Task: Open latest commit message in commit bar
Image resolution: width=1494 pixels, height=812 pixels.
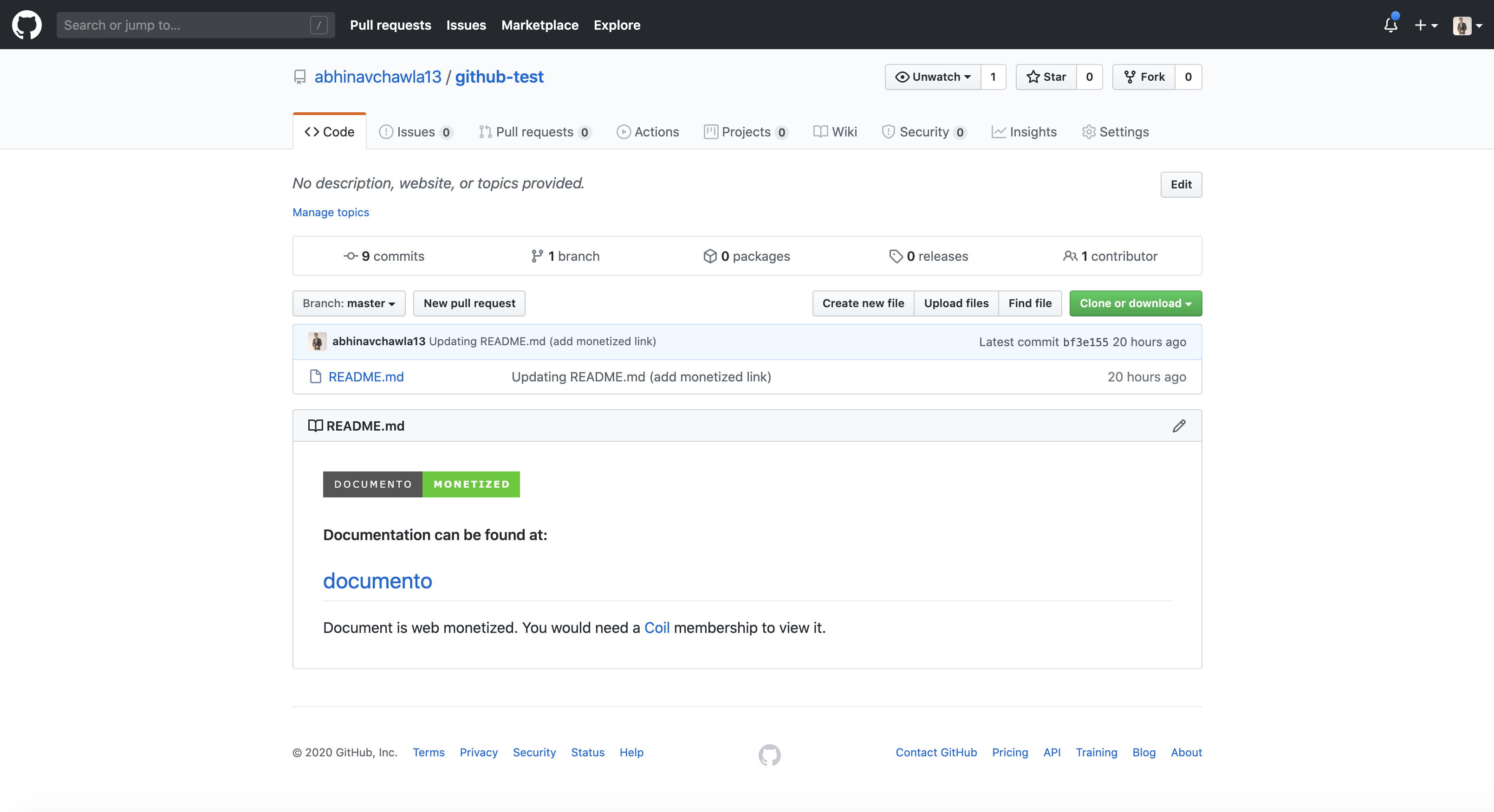Action: coord(542,342)
